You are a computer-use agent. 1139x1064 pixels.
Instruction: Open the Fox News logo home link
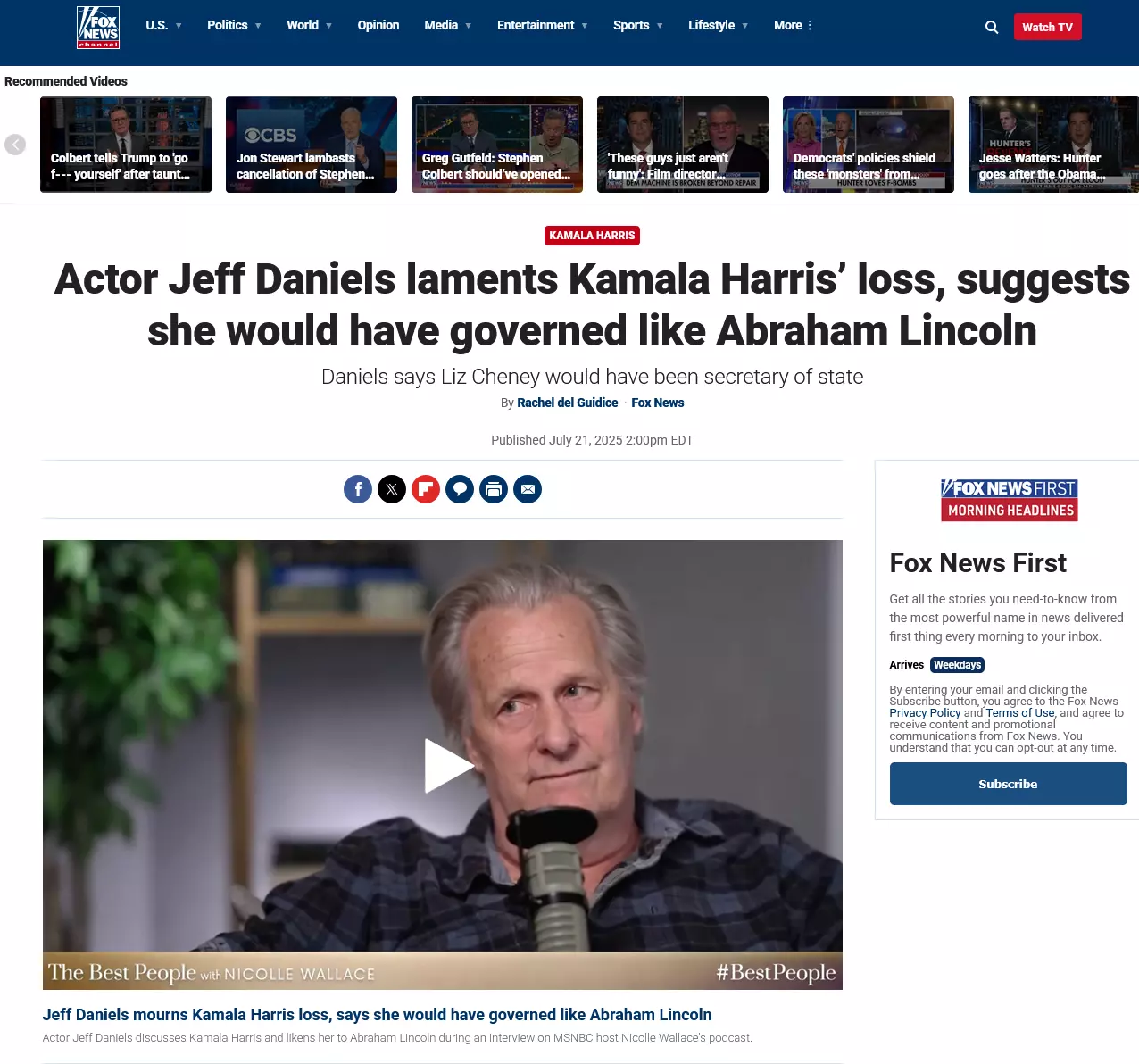coord(98,27)
